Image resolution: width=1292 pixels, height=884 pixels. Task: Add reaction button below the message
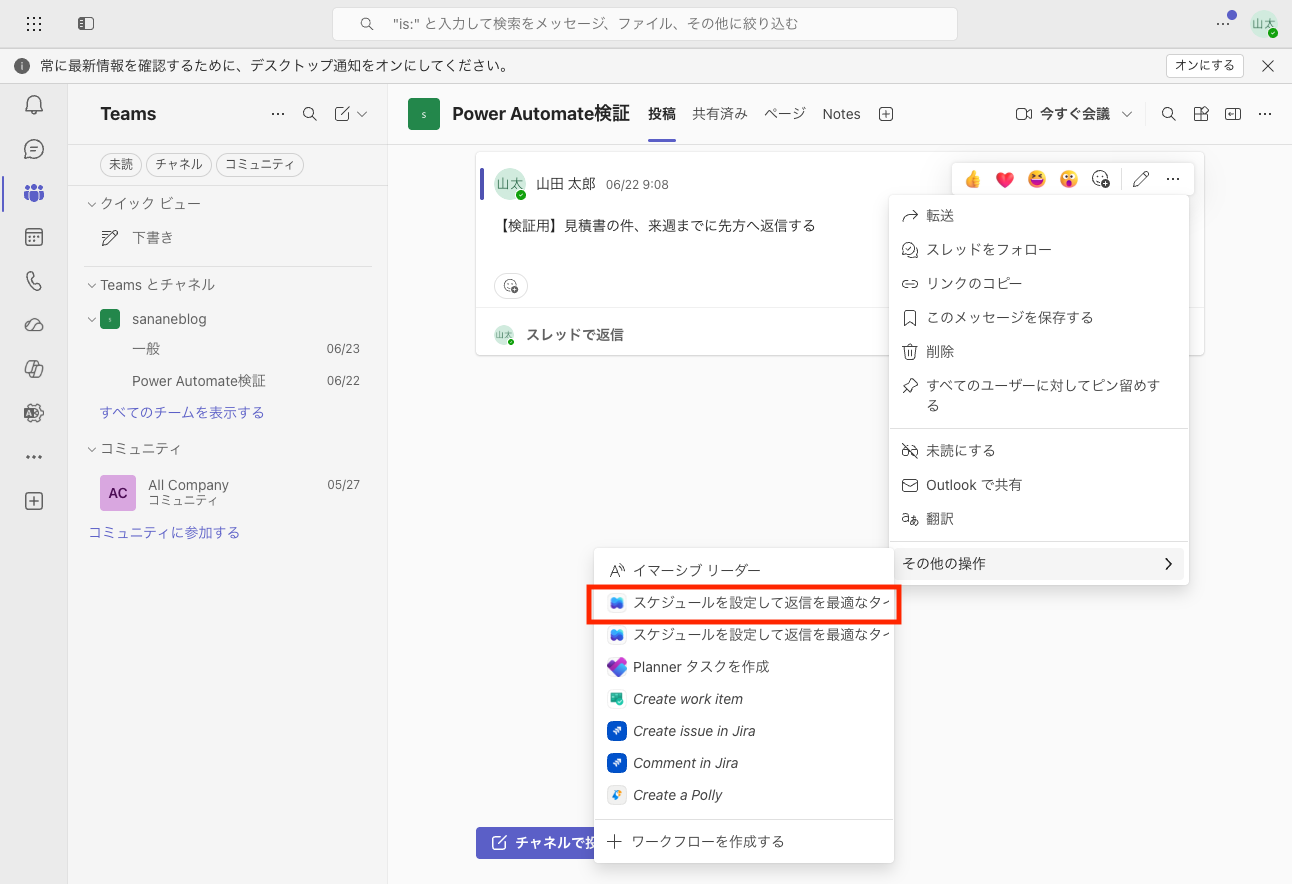[x=511, y=286]
